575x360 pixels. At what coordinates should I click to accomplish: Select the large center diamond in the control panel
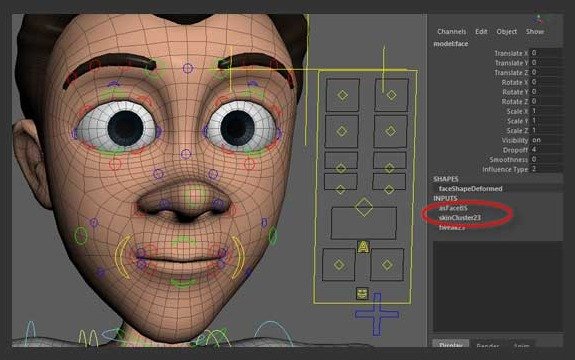[x=363, y=207]
